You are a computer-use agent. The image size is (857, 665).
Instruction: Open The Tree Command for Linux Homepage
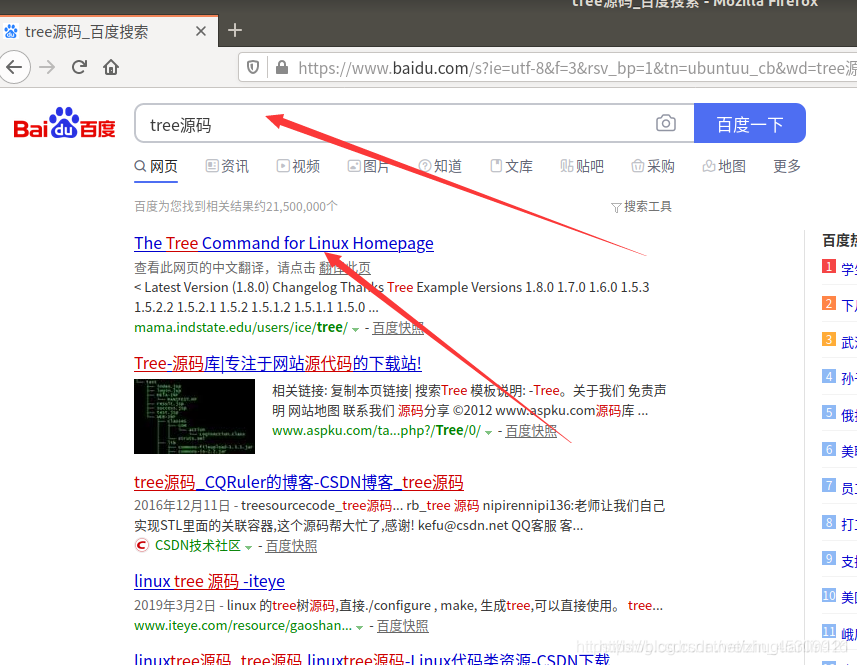284,243
